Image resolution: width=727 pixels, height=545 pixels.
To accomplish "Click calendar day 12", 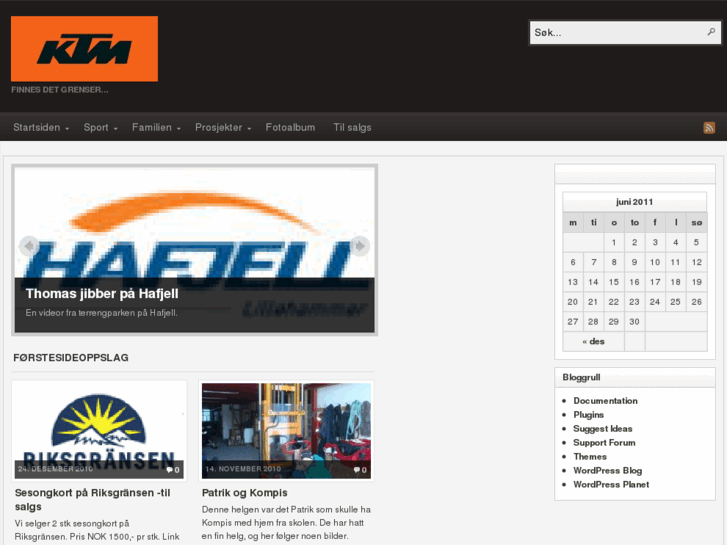I will 696,262.
